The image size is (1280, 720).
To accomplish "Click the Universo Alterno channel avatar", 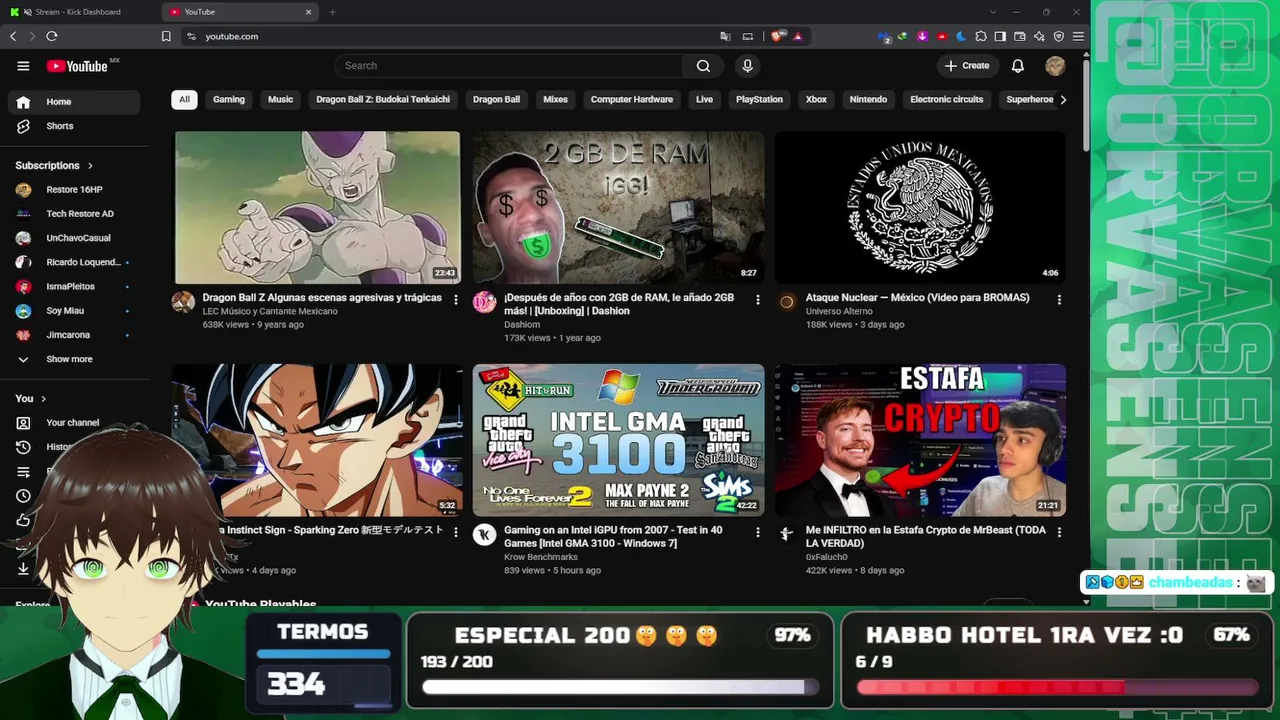I will [786, 302].
